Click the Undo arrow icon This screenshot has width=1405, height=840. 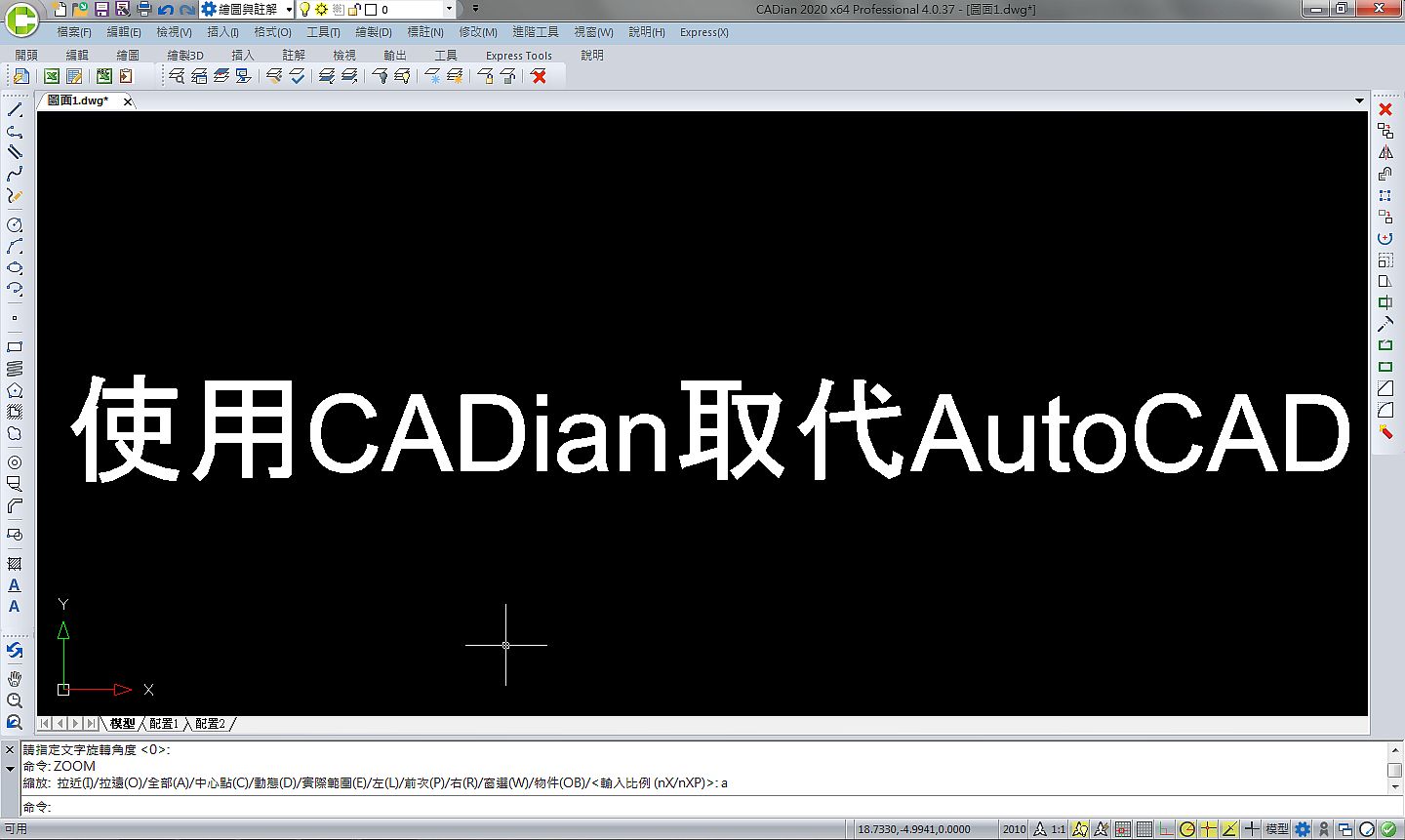[166, 10]
